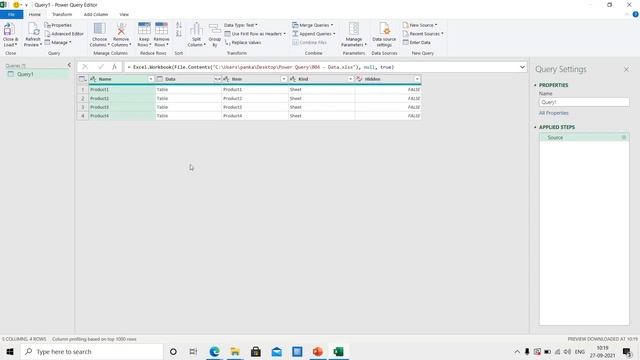Select row 4 number header
Viewport: 640px width, 360px height.
pos(83,116)
